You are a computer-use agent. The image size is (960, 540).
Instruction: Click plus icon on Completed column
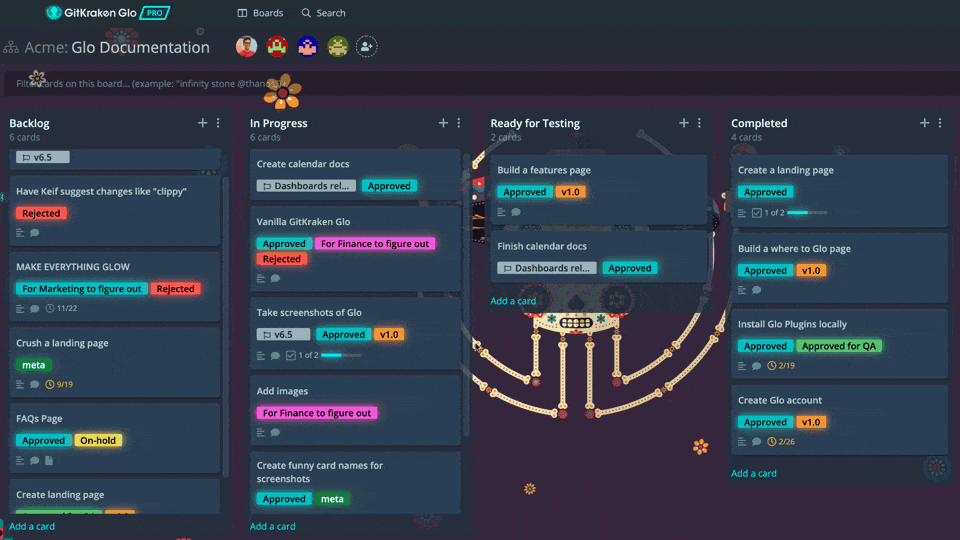click(x=924, y=123)
